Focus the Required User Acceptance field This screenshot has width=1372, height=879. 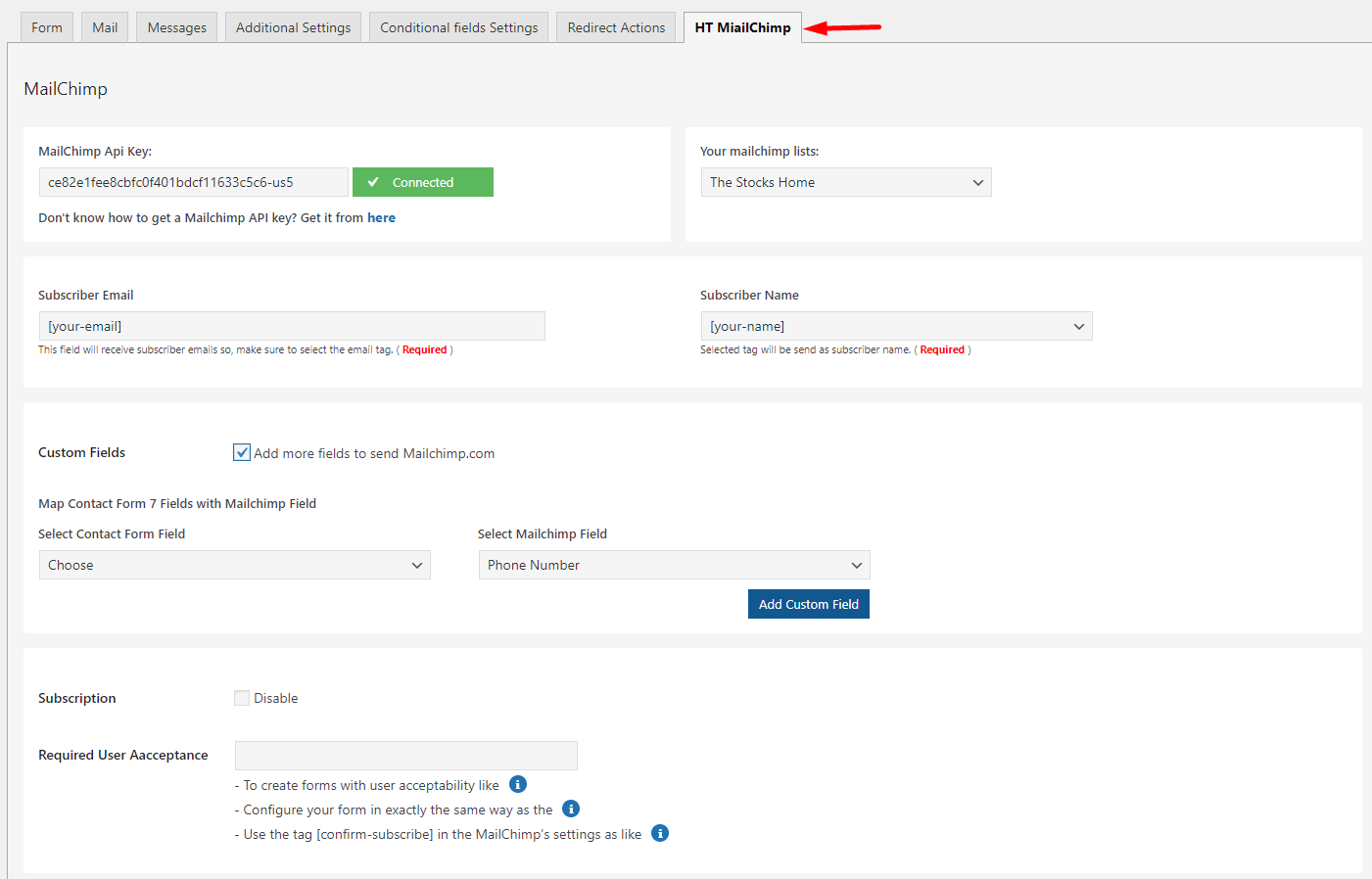coord(406,756)
